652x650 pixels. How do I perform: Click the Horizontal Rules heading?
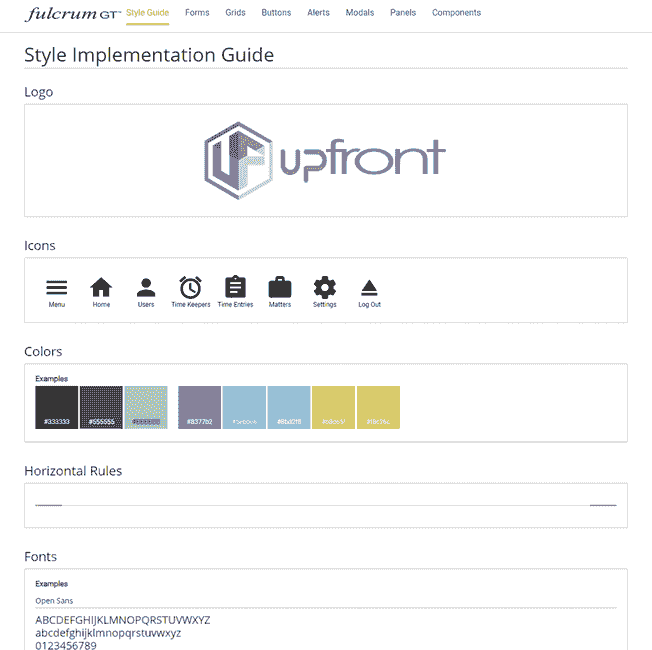click(x=73, y=471)
